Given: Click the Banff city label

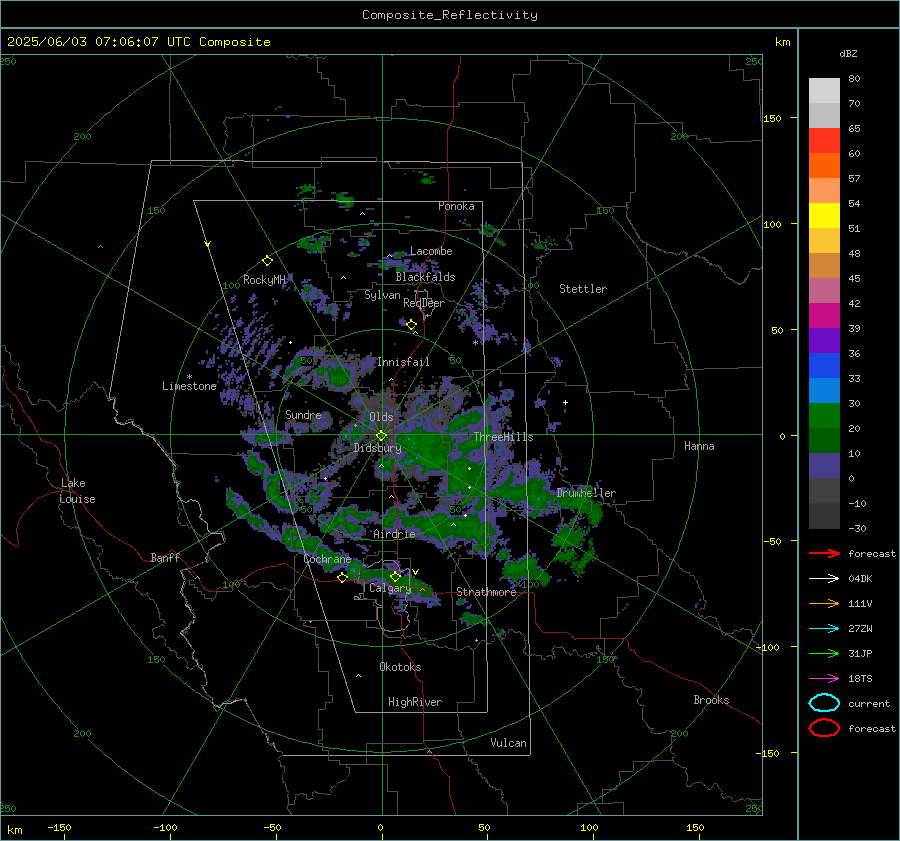Looking at the screenshot, I should pos(165,557).
